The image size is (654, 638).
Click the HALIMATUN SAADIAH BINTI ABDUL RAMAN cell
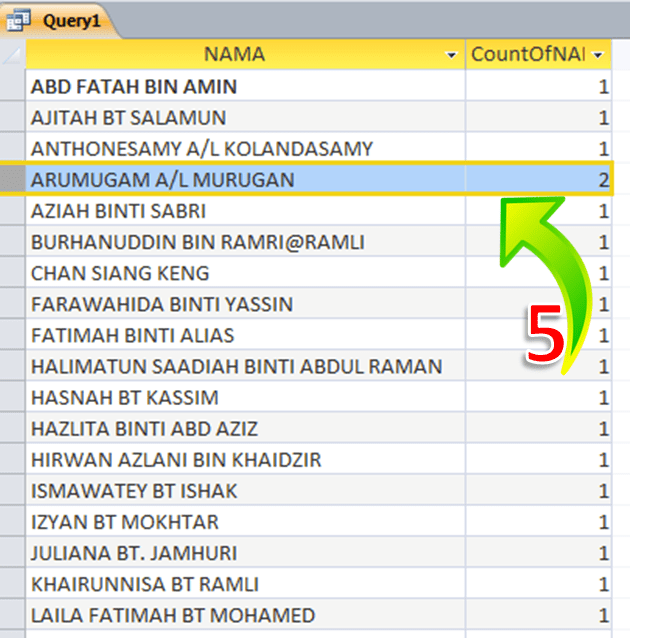236,366
